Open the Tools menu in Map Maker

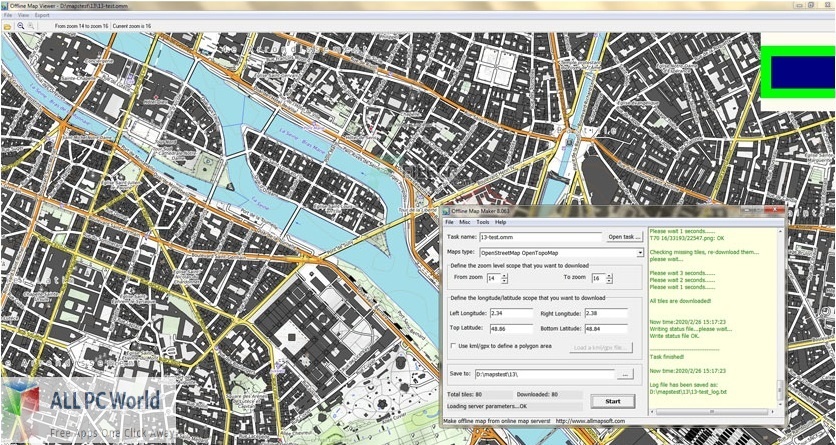pos(483,222)
